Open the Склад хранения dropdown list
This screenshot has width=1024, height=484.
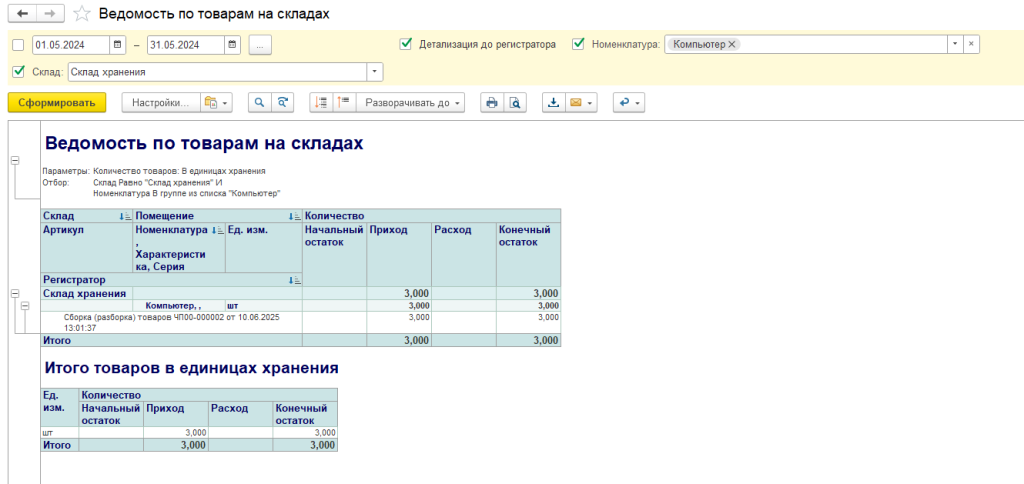pos(375,72)
